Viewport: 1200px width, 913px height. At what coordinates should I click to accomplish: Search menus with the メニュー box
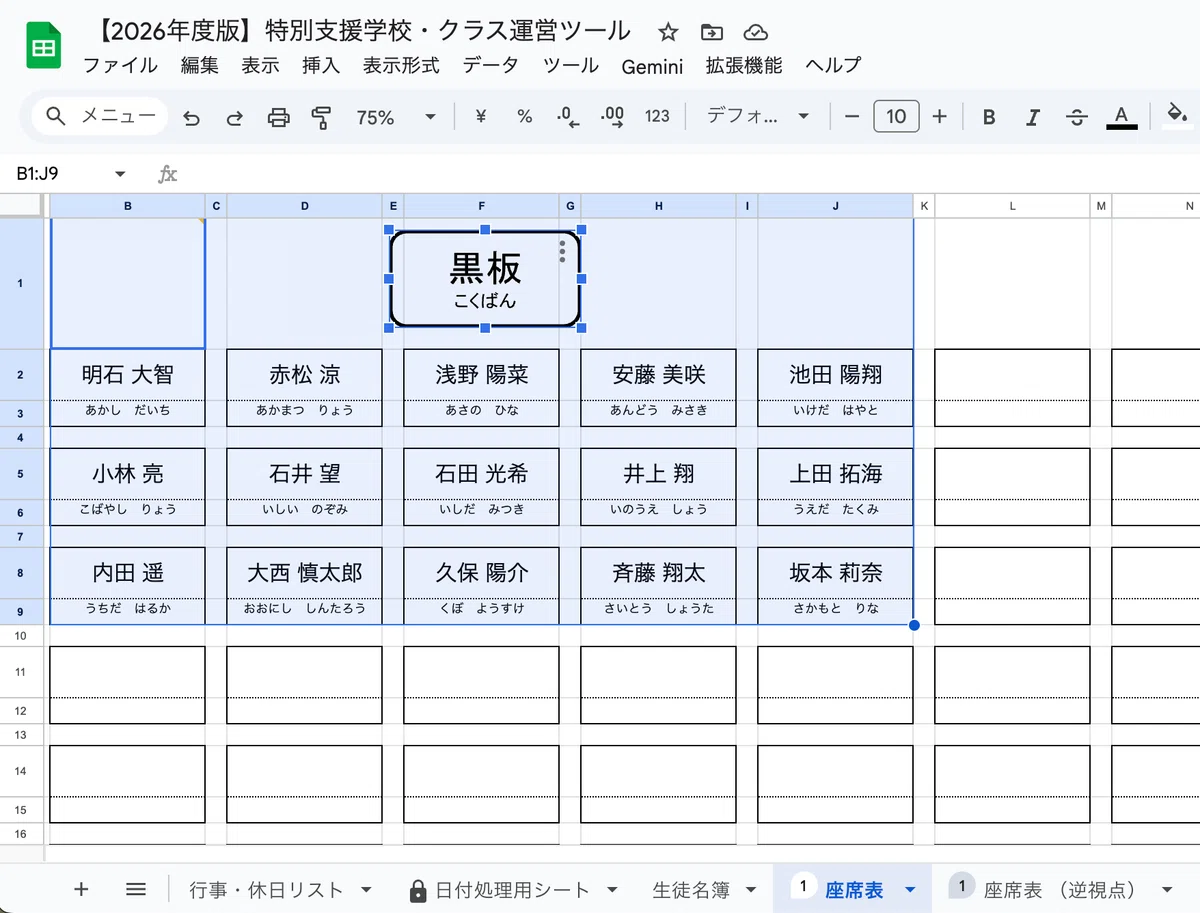click(100, 116)
